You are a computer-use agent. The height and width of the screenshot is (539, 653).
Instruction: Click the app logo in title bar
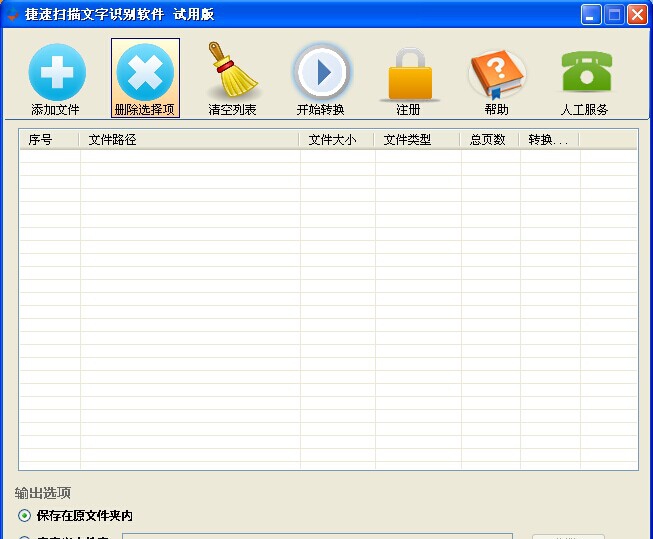(x=13, y=14)
